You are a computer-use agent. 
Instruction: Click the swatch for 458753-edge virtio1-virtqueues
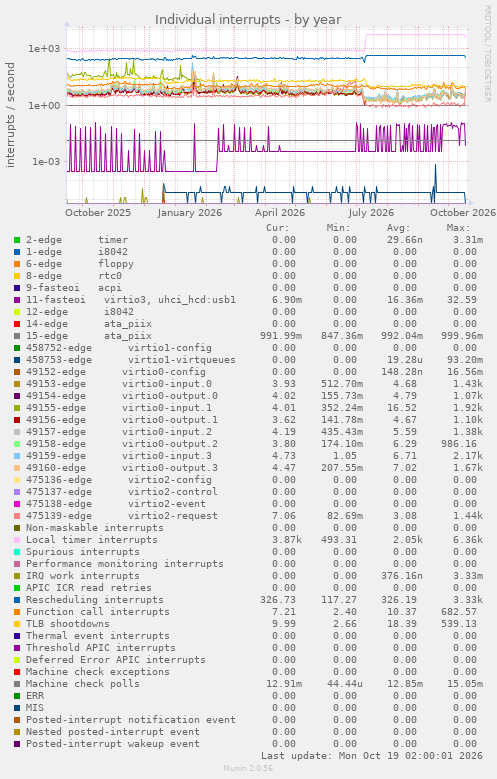(x=17, y=360)
